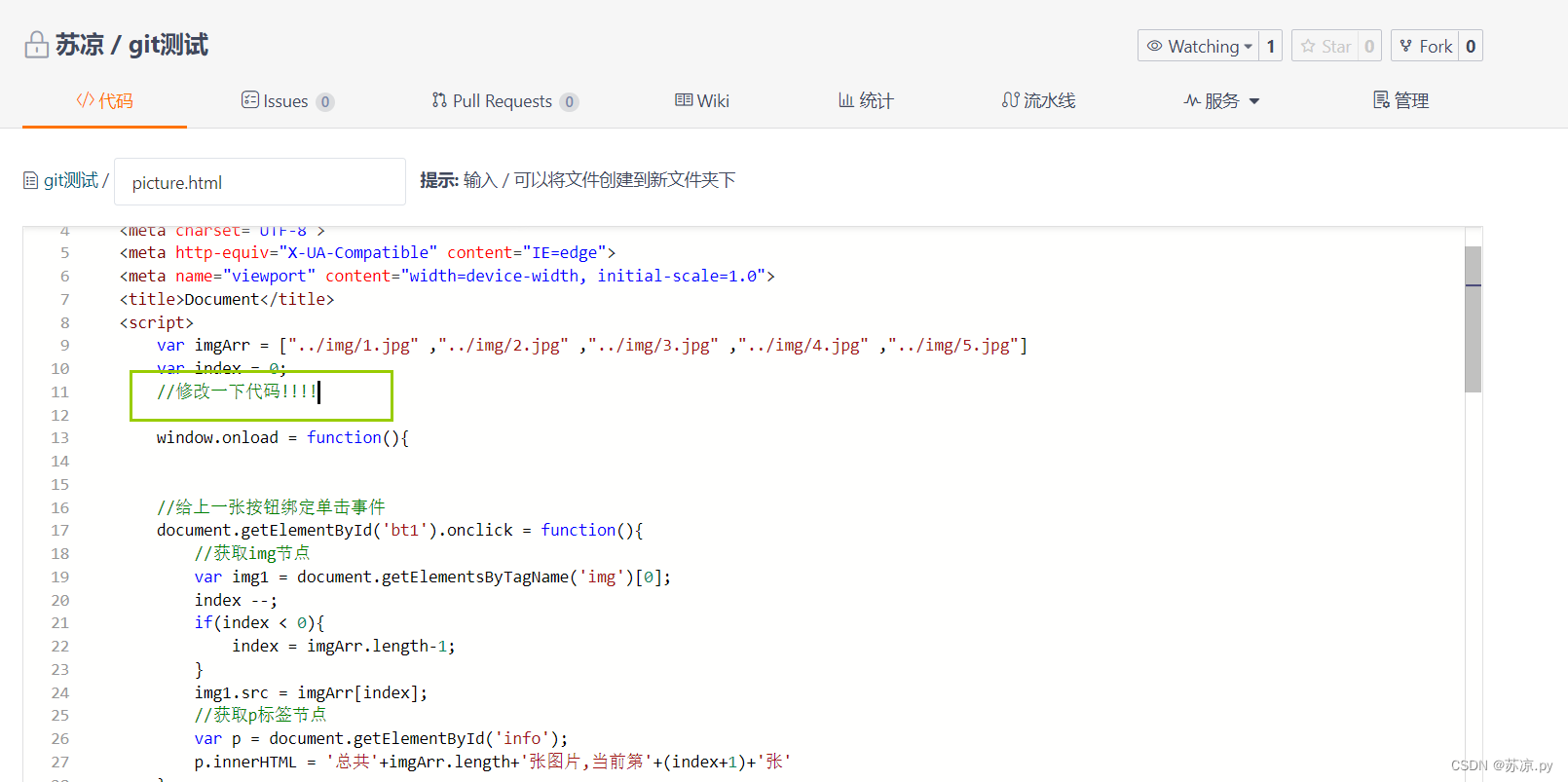
Task: Click the fork count 0
Action: (x=1471, y=46)
